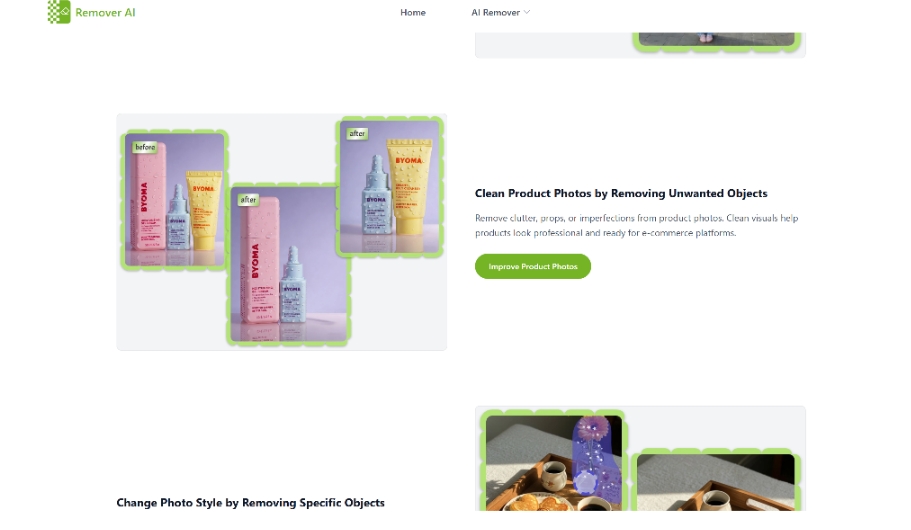Click the Clean Product Photos heading
Viewport: 911px width, 530px height.
coord(621,194)
